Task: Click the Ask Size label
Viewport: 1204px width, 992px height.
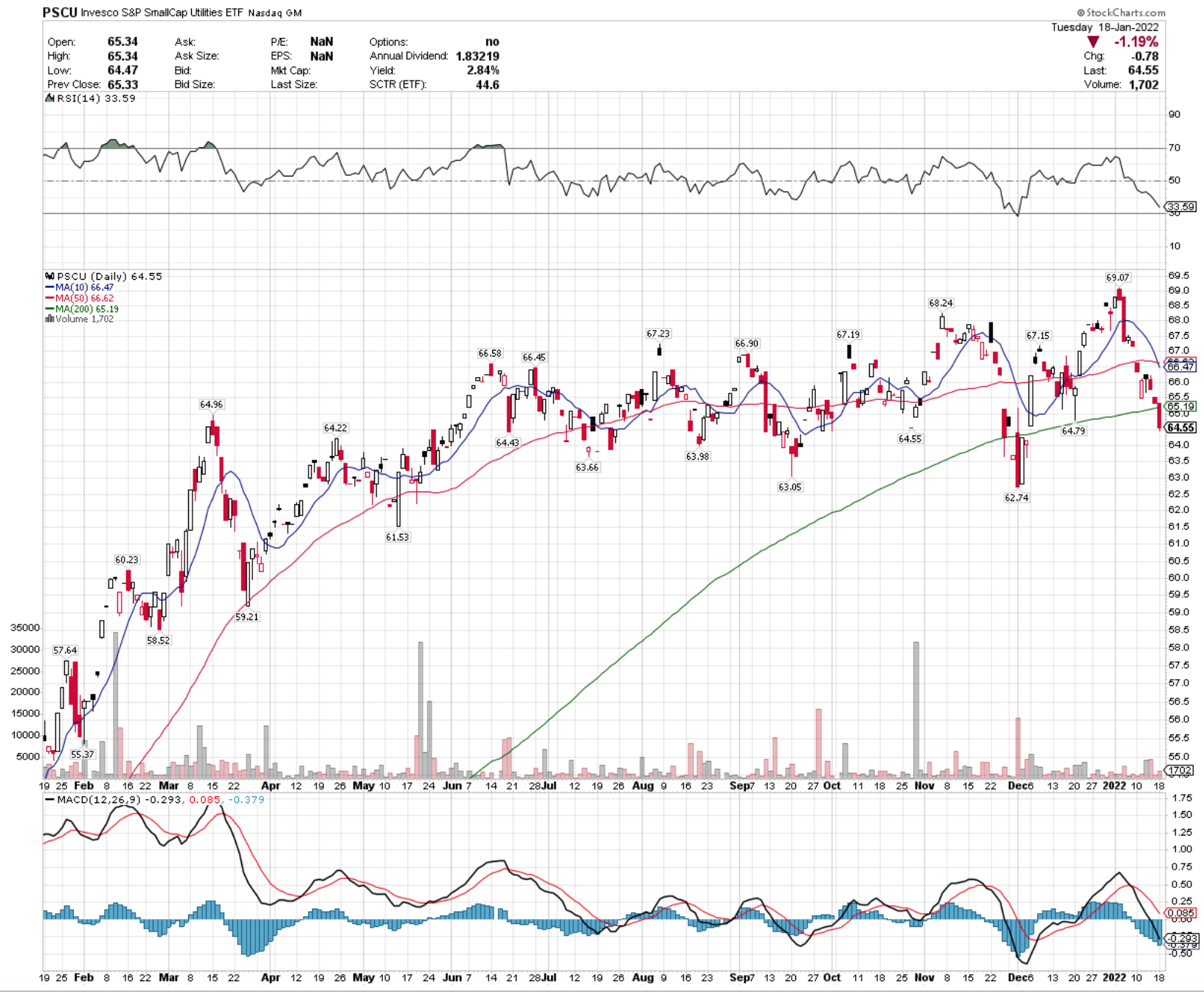Action: click(x=196, y=56)
